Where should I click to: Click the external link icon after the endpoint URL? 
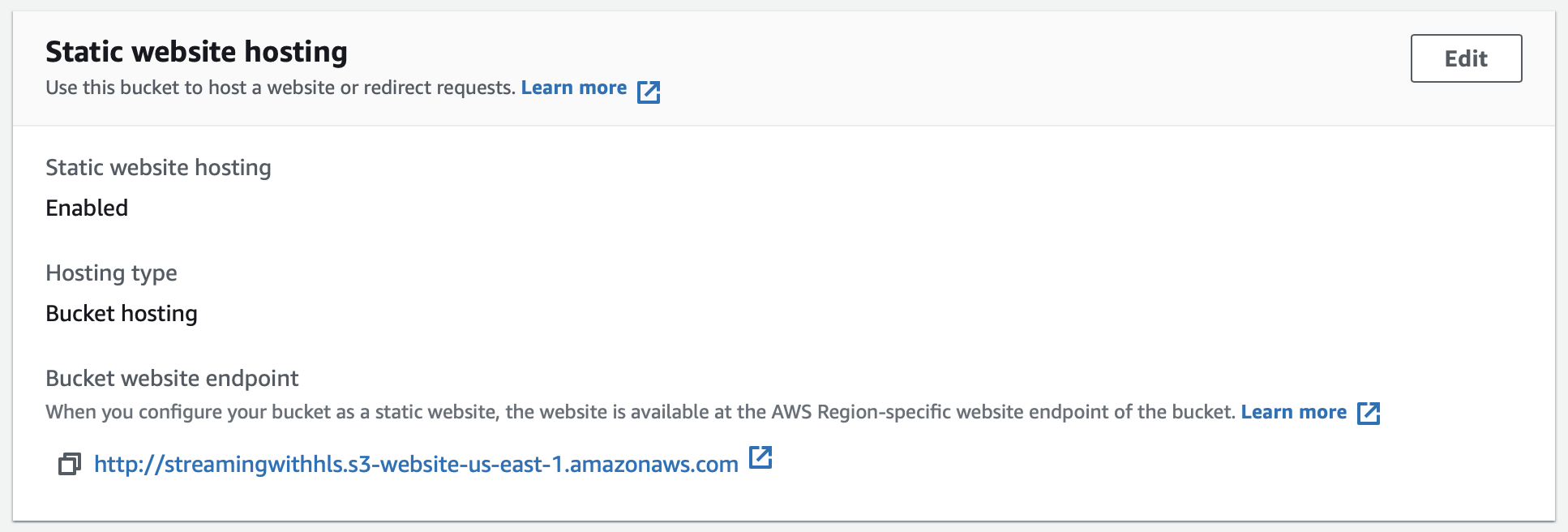point(760,457)
